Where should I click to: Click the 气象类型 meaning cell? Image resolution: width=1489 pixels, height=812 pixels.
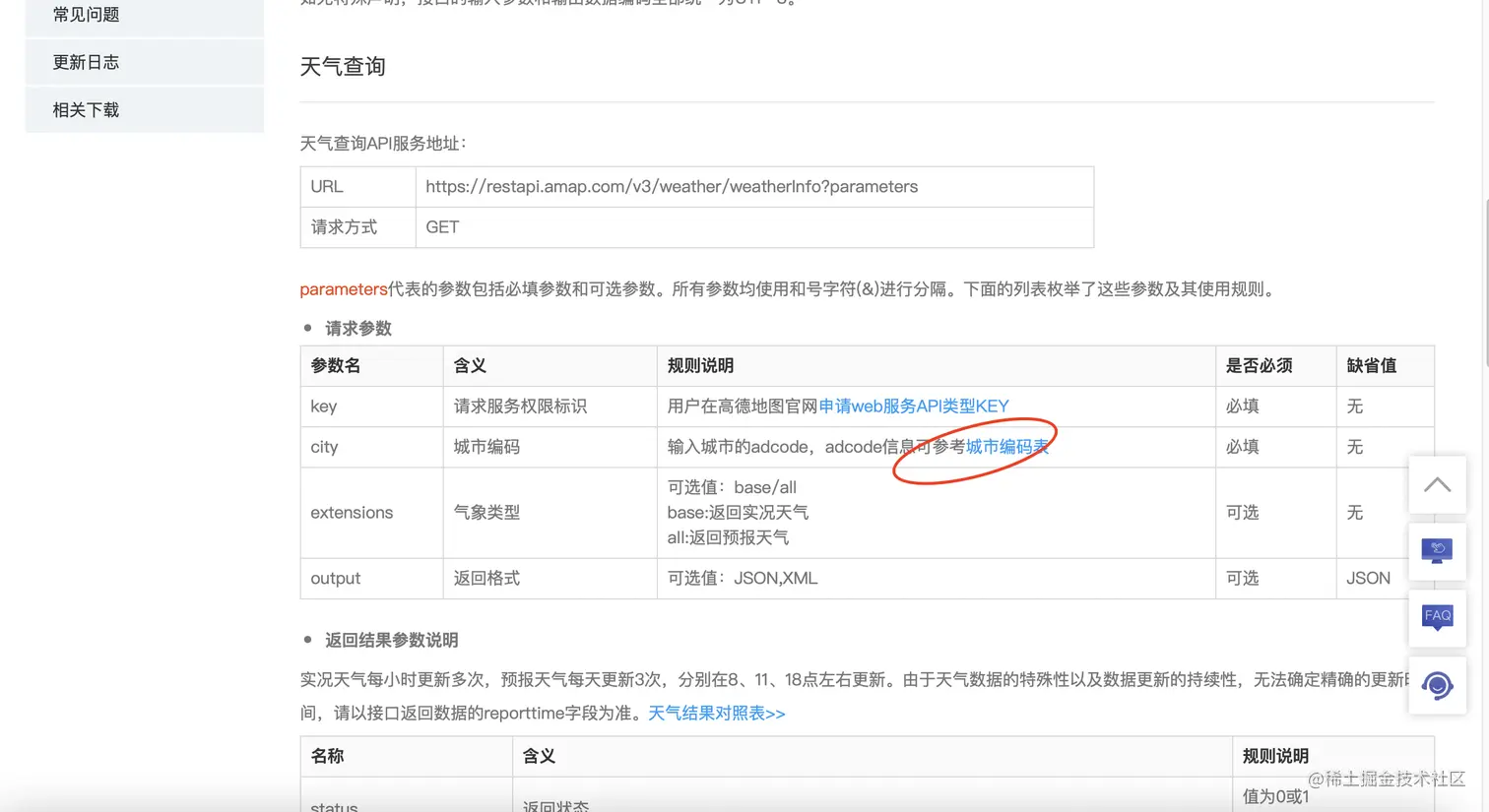click(x=550, y=513)
